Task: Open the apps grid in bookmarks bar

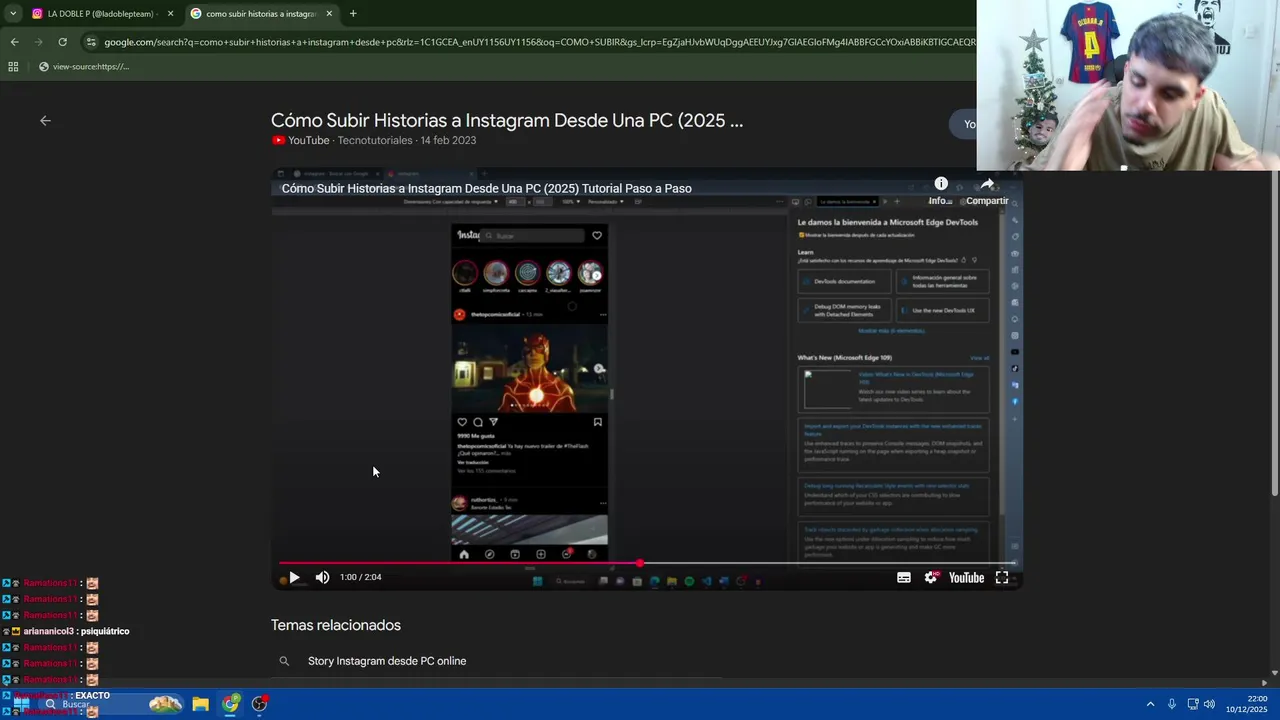Action: [x=13, y=67]
